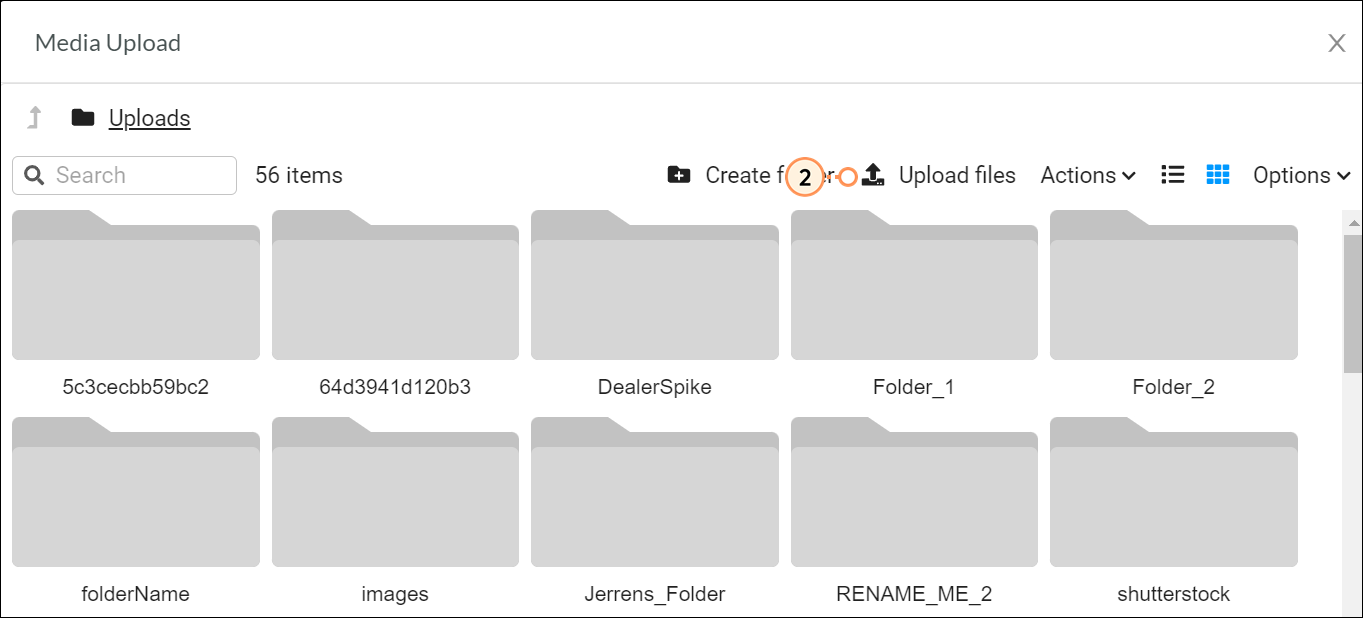Open the Folder_1 folder icon

(x=913, y=290)
